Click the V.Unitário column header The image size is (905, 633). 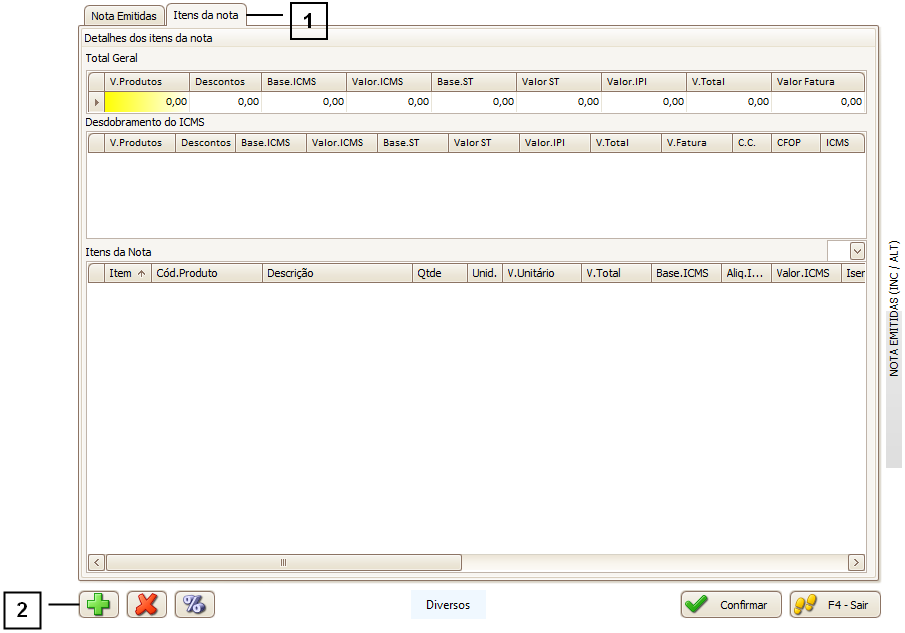click(541, 273)
